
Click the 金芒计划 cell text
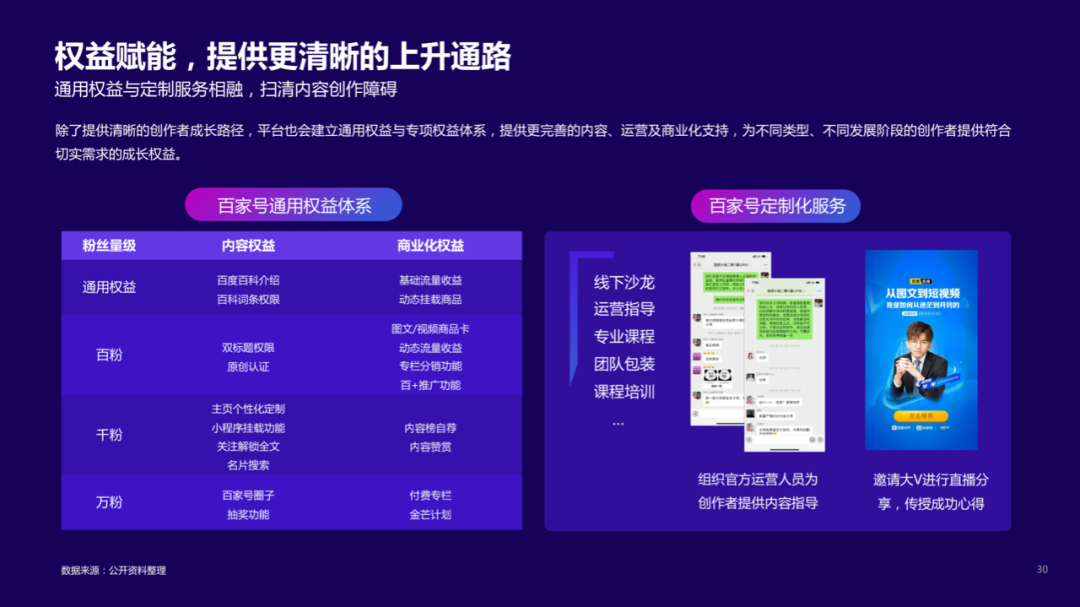tap(430, 515)
